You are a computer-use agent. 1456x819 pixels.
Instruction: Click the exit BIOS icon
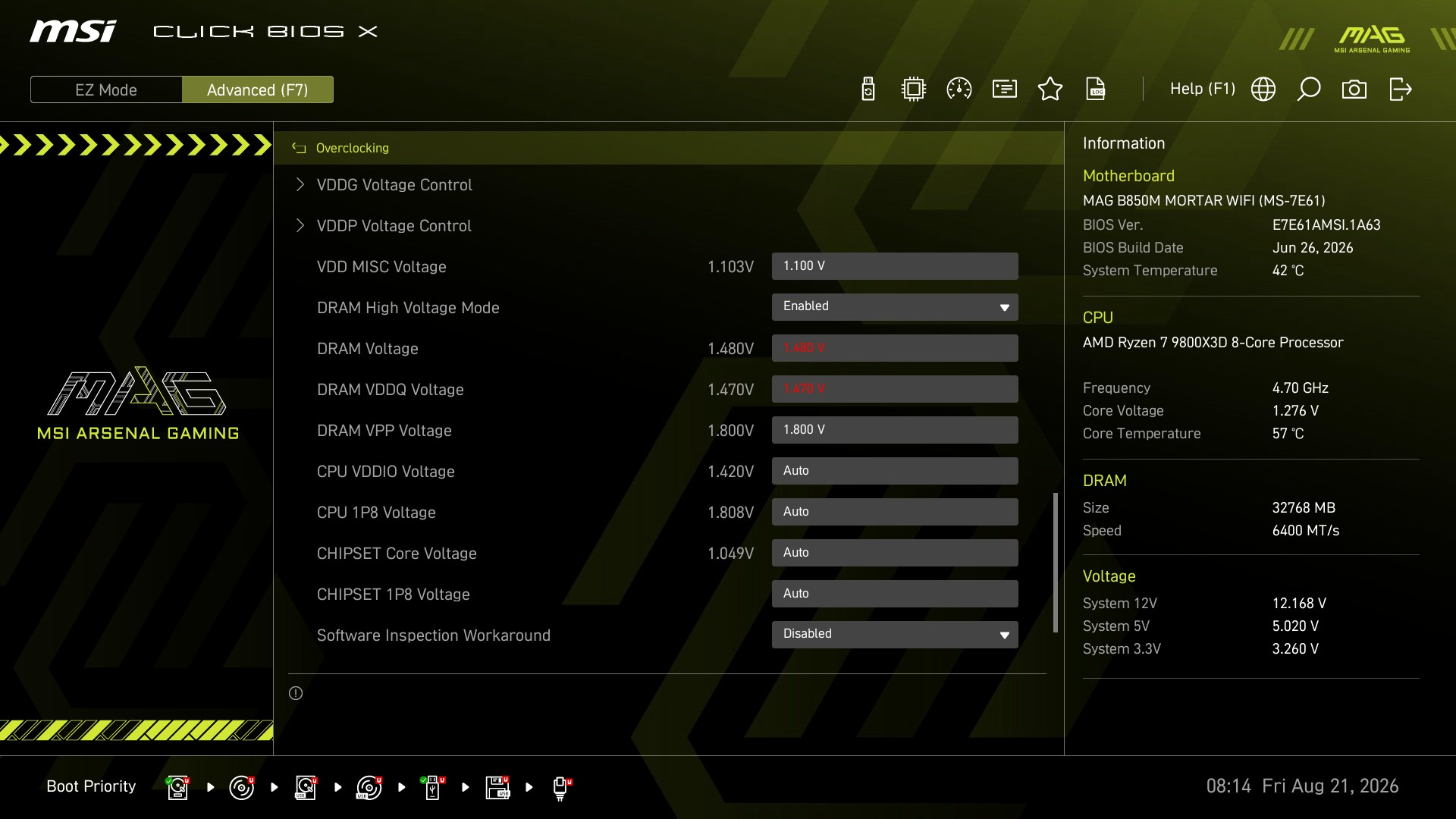click(1401, 89)
